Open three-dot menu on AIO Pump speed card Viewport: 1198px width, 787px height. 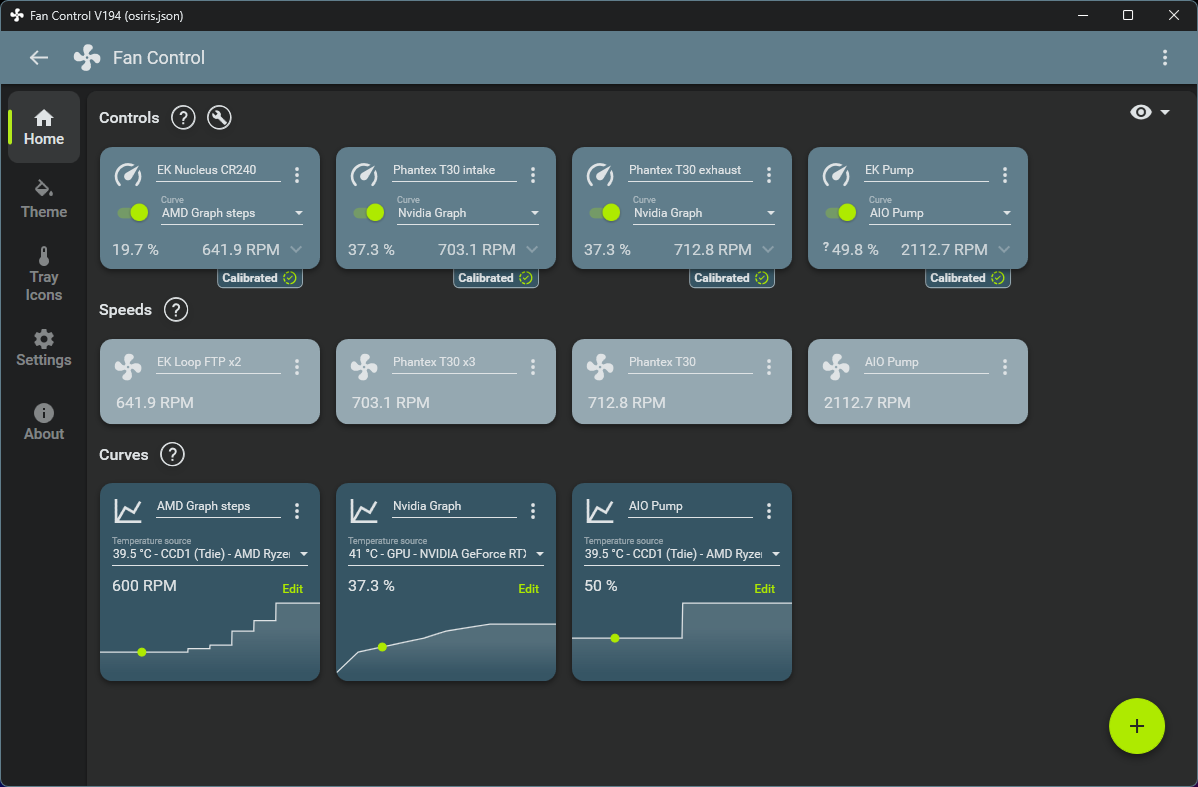click(x=1005, y=367)
